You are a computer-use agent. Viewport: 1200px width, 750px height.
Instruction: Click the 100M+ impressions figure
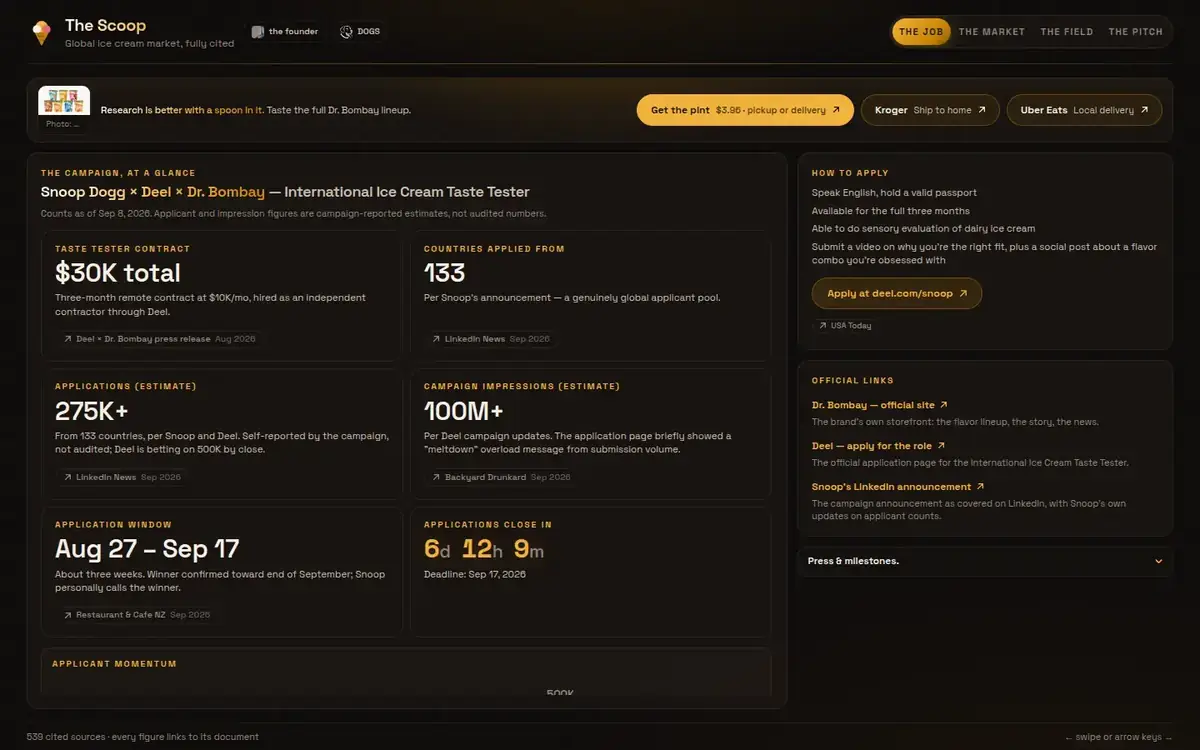[x=464, y=411]
